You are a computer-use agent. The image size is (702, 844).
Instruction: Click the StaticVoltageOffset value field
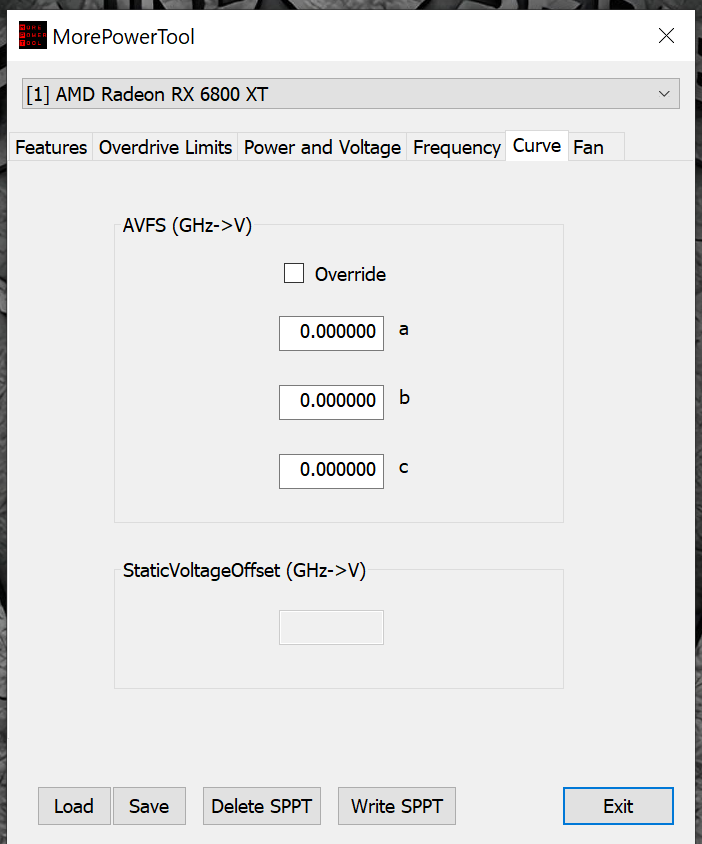(331, 627)
